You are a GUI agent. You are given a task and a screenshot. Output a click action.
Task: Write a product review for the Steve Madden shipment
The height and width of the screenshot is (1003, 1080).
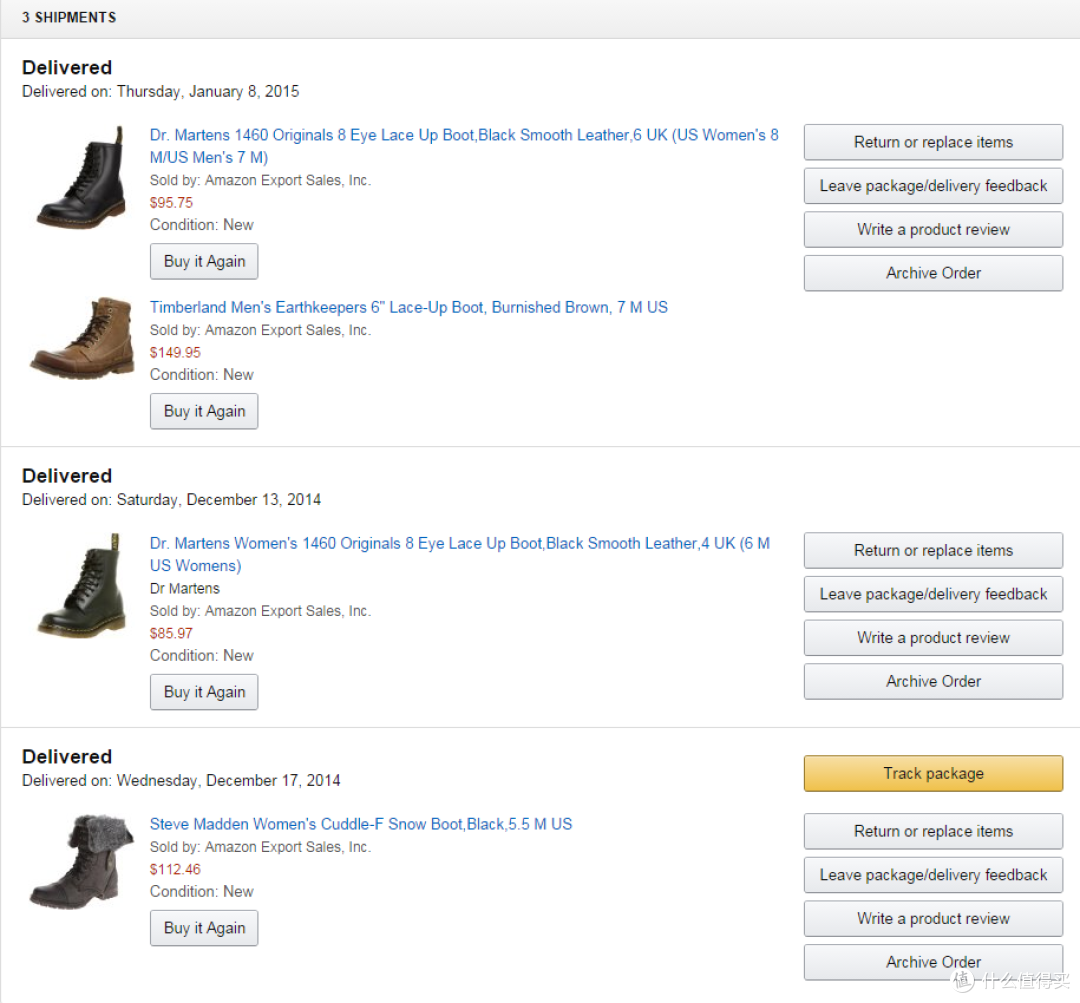coord(933,918)
